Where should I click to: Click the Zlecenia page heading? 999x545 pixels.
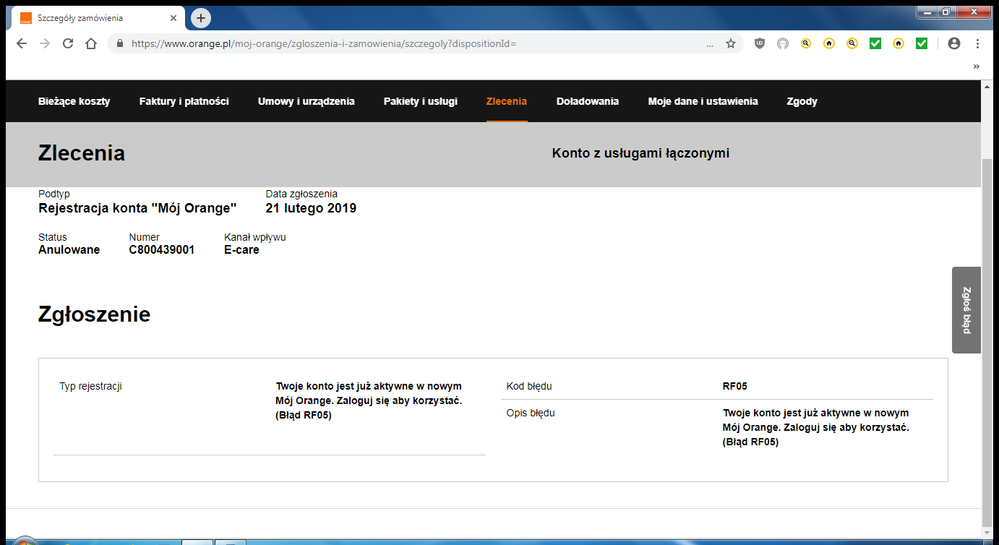(82, 153)
